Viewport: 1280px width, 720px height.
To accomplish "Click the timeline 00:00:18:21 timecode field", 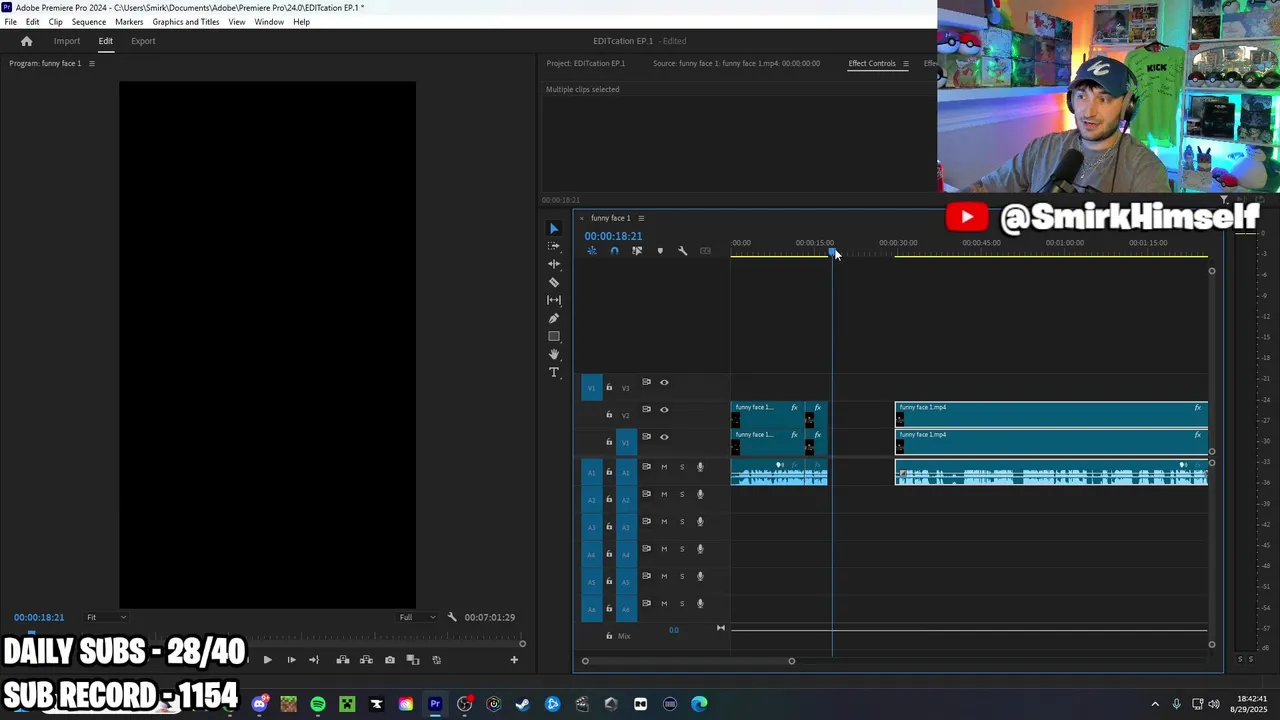I will 613,236.
